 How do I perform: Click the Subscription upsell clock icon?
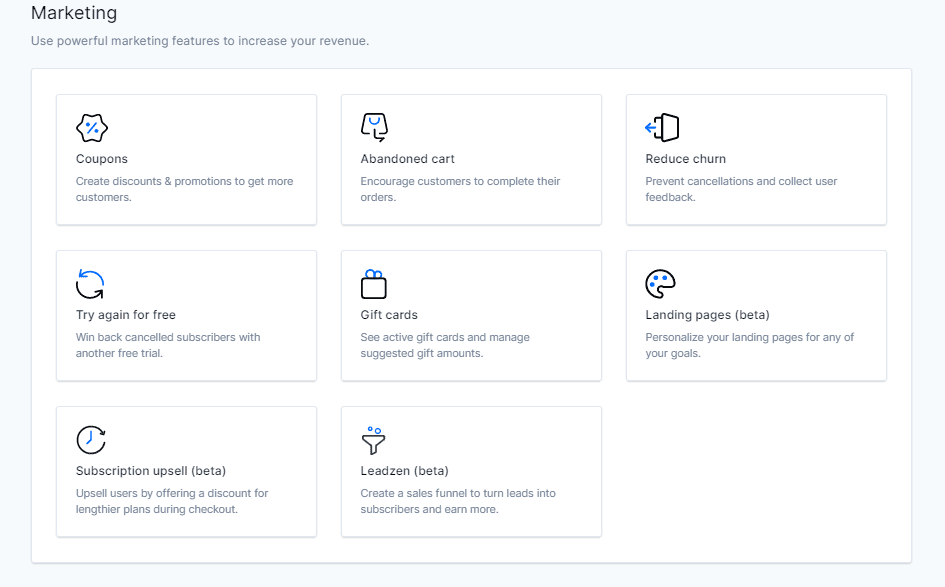tap(91, 440)
